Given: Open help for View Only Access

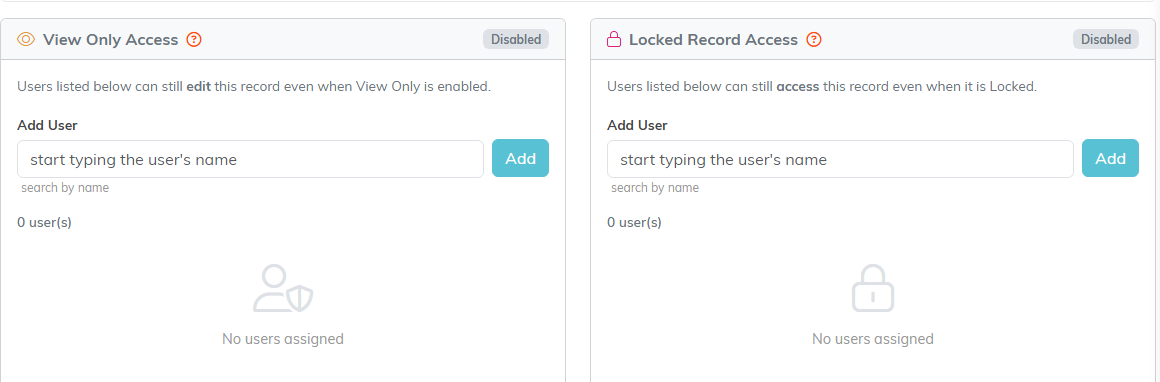Looking at the screenshot, I should (194, 39).
